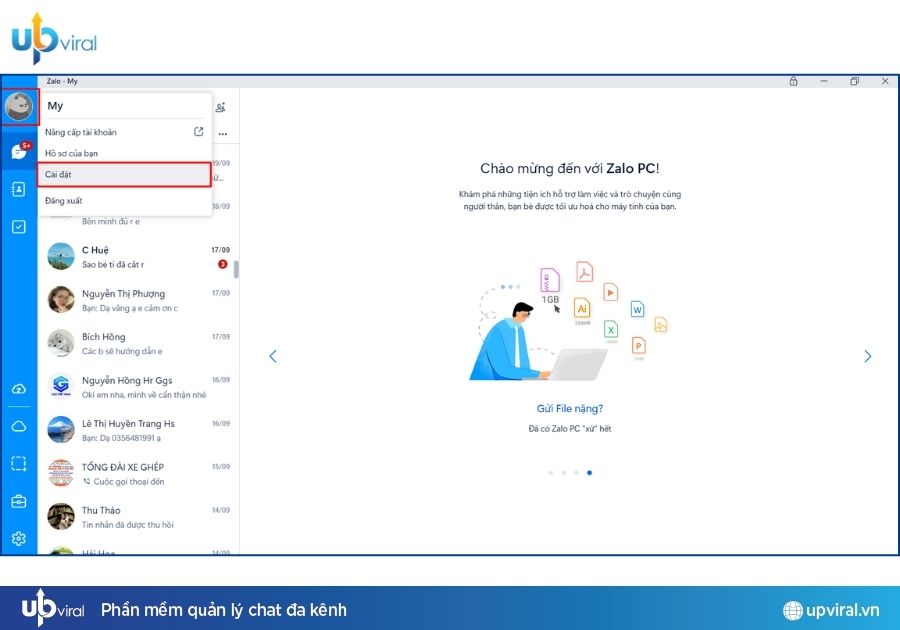
Task: Select the third carousel dot
Action: tap(576, 473)
